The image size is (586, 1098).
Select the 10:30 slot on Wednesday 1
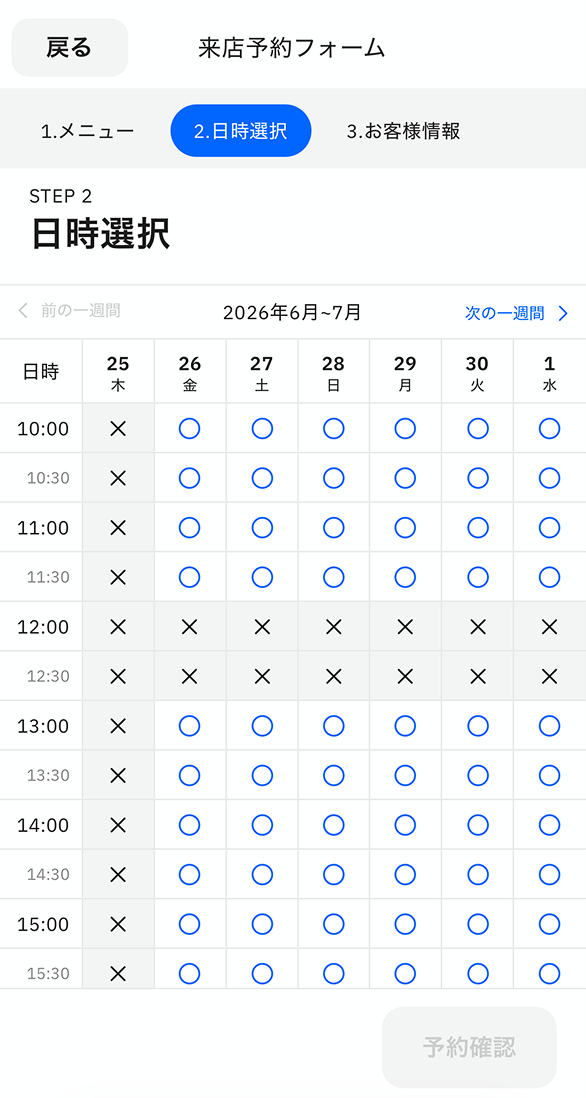click(550, 478)
